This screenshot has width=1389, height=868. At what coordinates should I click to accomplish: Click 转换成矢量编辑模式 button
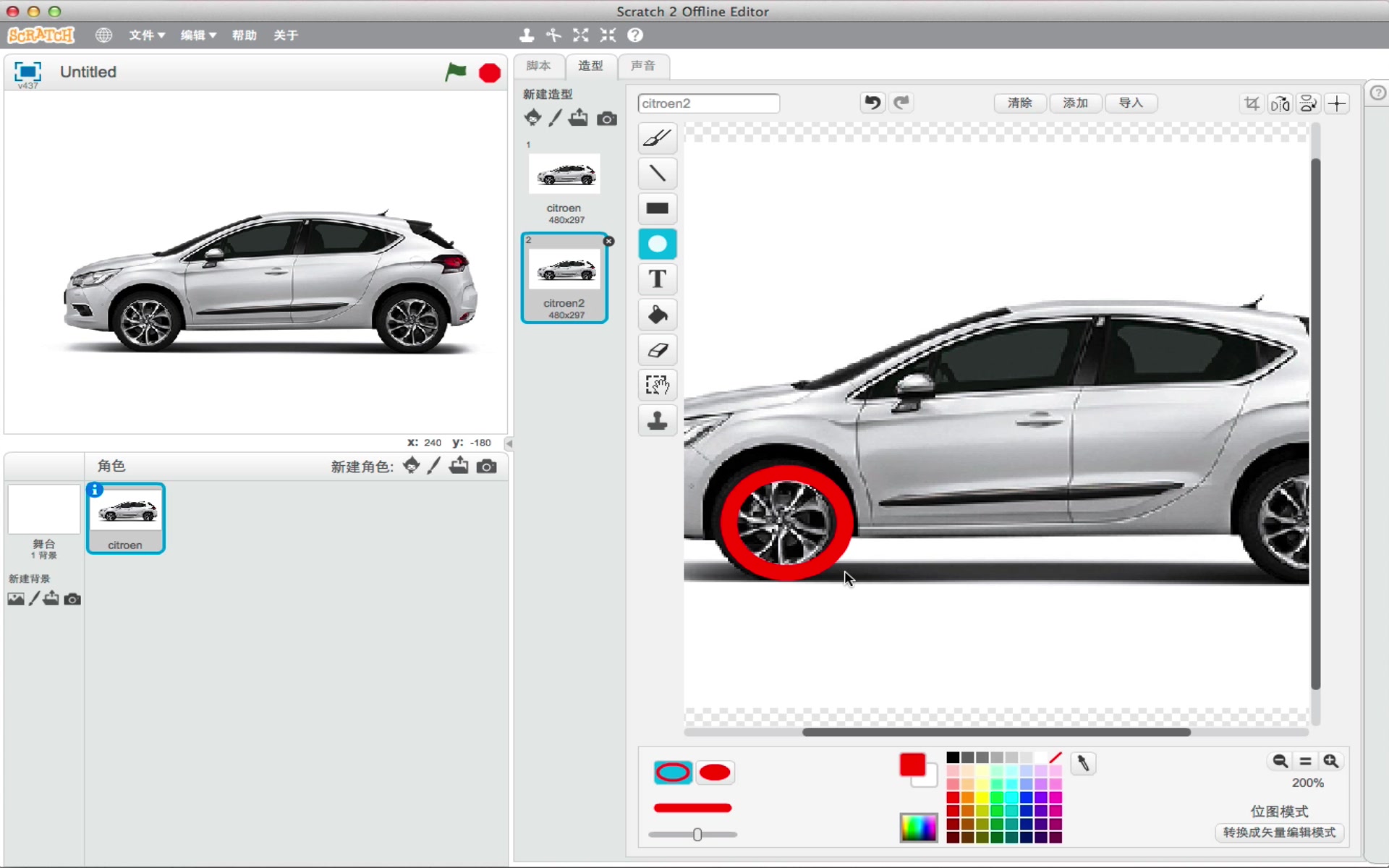[1279, 833]
